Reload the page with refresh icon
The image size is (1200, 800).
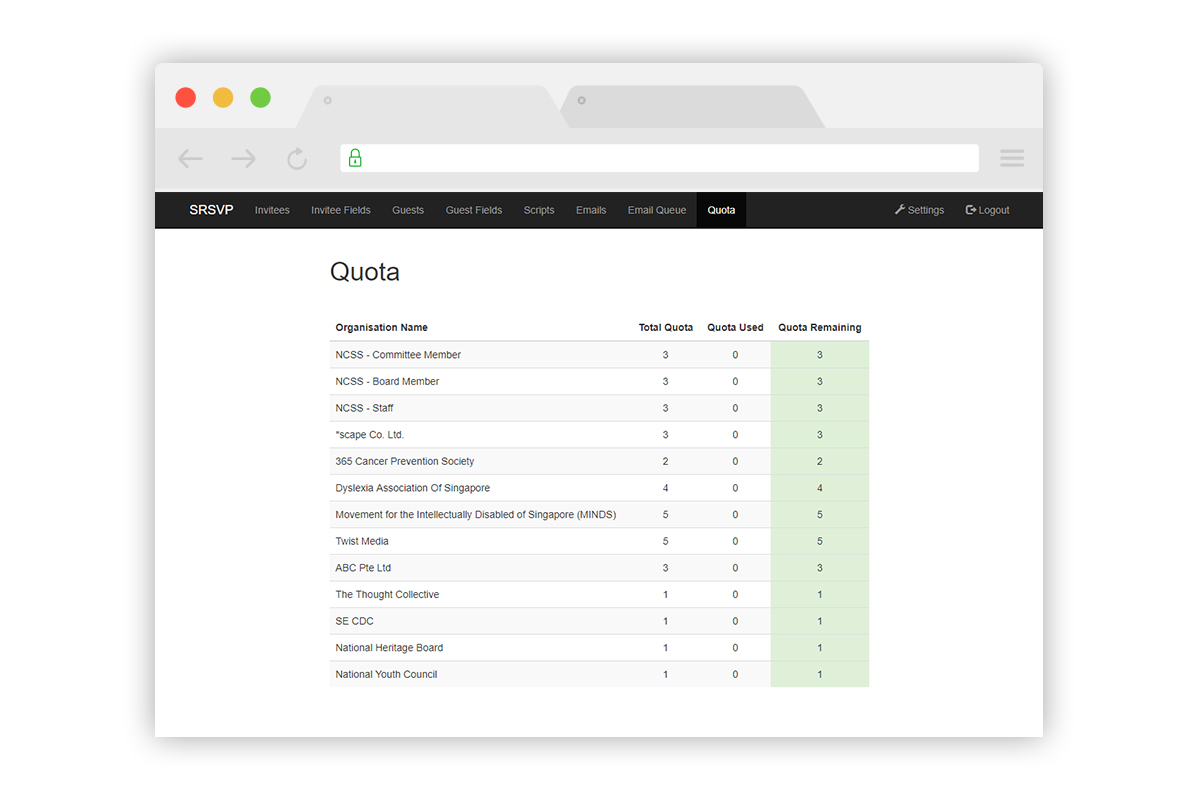coord(297,158)
